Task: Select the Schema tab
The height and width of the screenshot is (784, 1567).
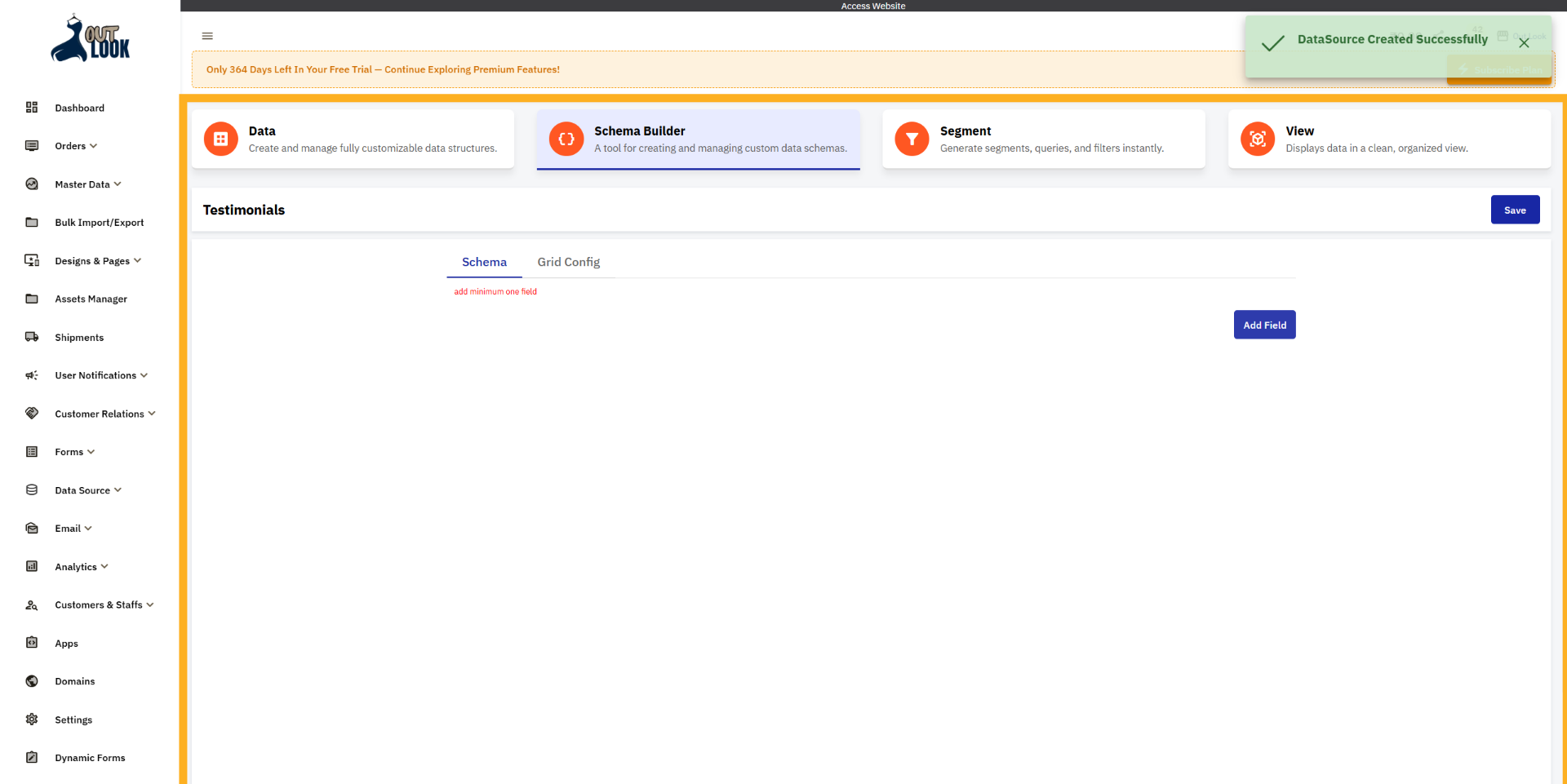Action: pyautogui.click(x=484, y=262)
